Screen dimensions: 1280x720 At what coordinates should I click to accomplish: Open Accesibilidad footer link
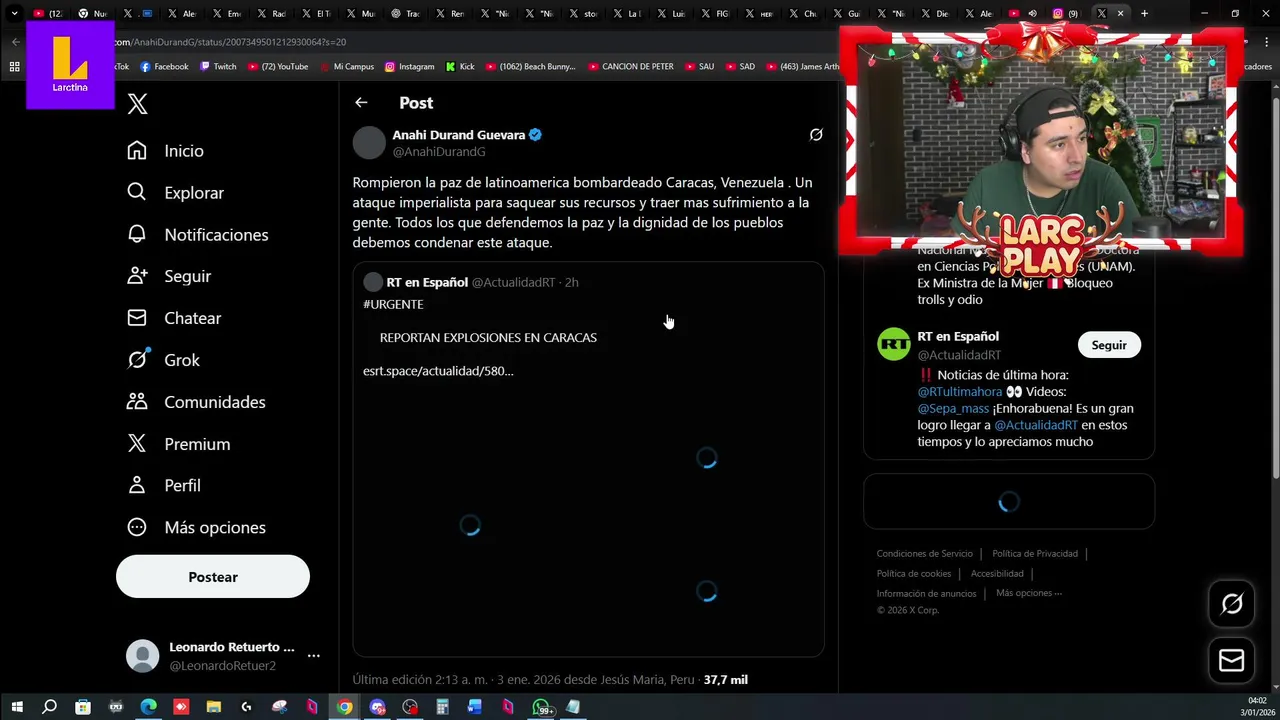997,574
